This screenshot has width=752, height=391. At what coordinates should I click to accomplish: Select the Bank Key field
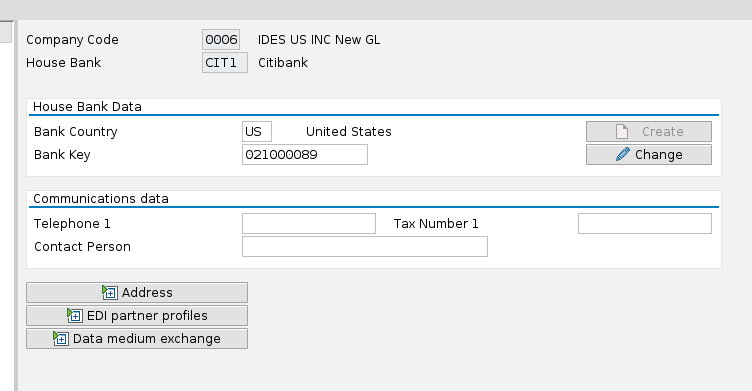pyautogui.click(x=305, y=154)
